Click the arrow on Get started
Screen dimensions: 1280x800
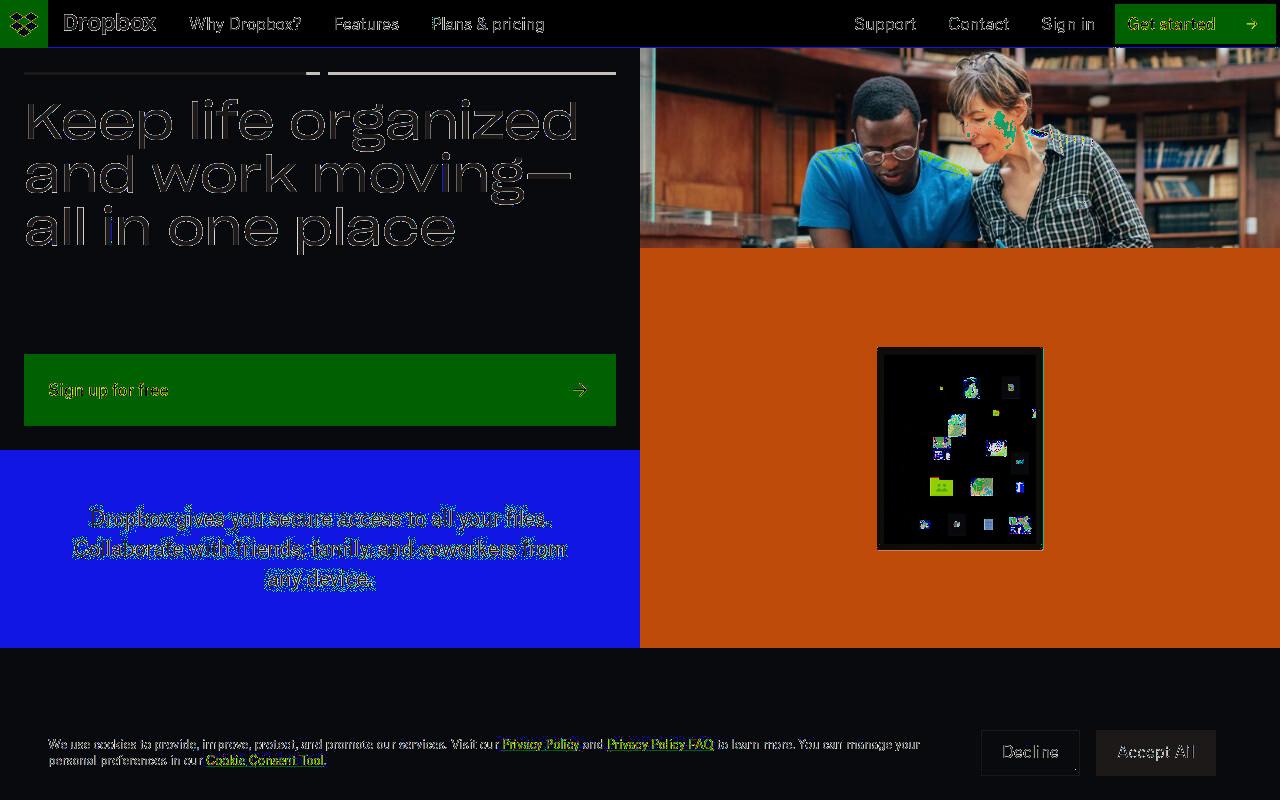coord(1251,24)
